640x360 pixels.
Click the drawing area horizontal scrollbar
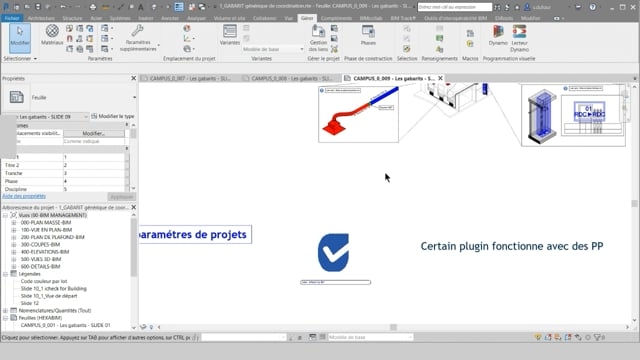[x=393, y=327]
